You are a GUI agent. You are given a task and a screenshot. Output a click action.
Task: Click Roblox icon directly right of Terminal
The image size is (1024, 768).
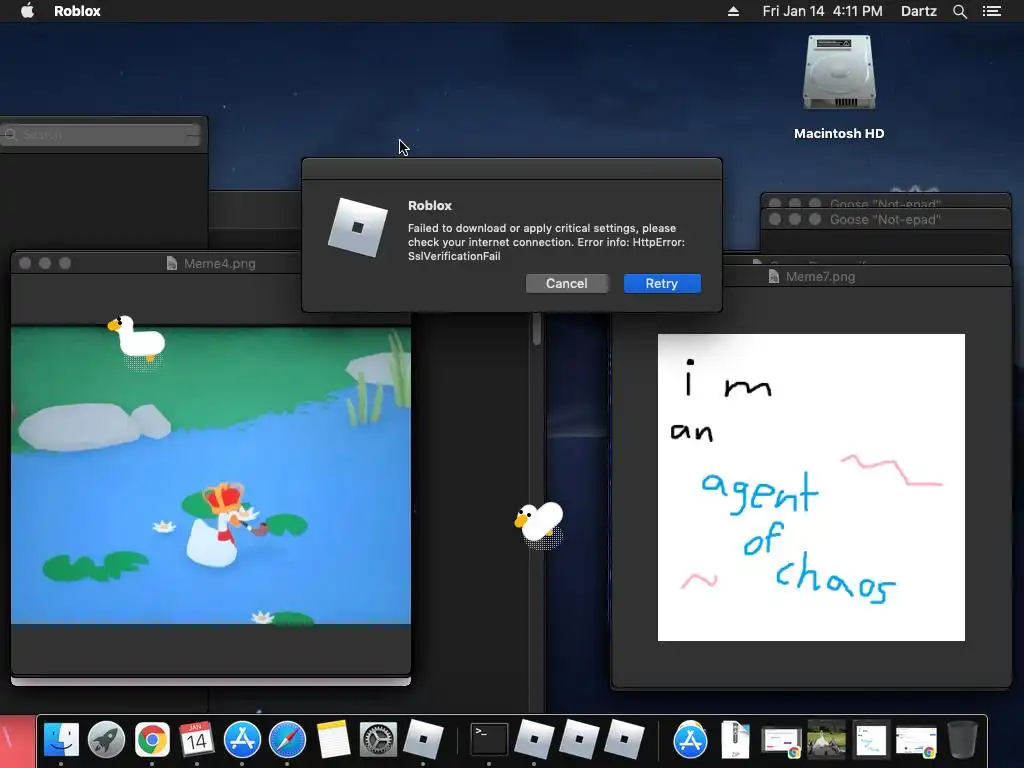click(x=534, y=740)
